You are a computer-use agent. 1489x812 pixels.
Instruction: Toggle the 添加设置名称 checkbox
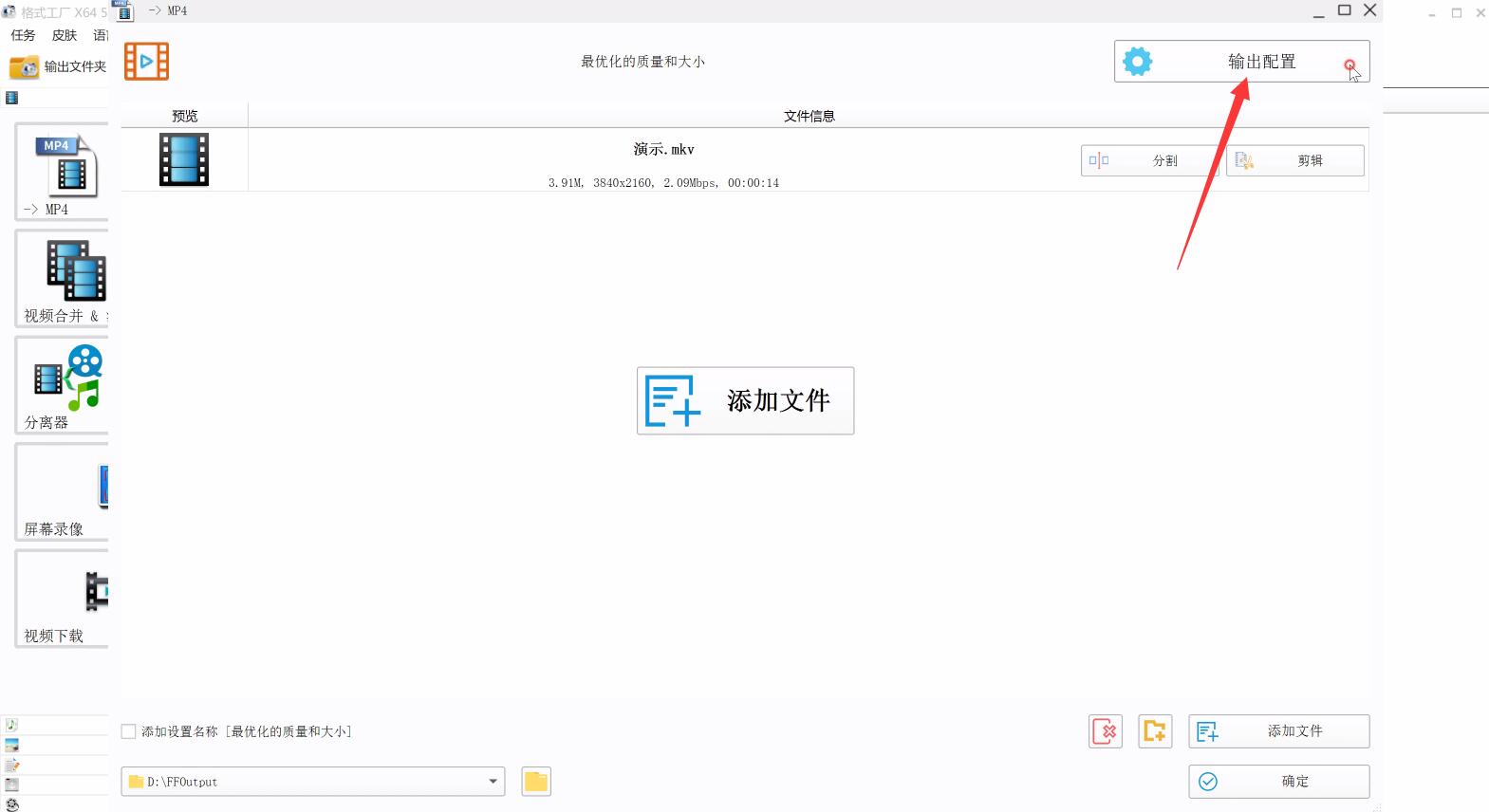click(129, 731)
